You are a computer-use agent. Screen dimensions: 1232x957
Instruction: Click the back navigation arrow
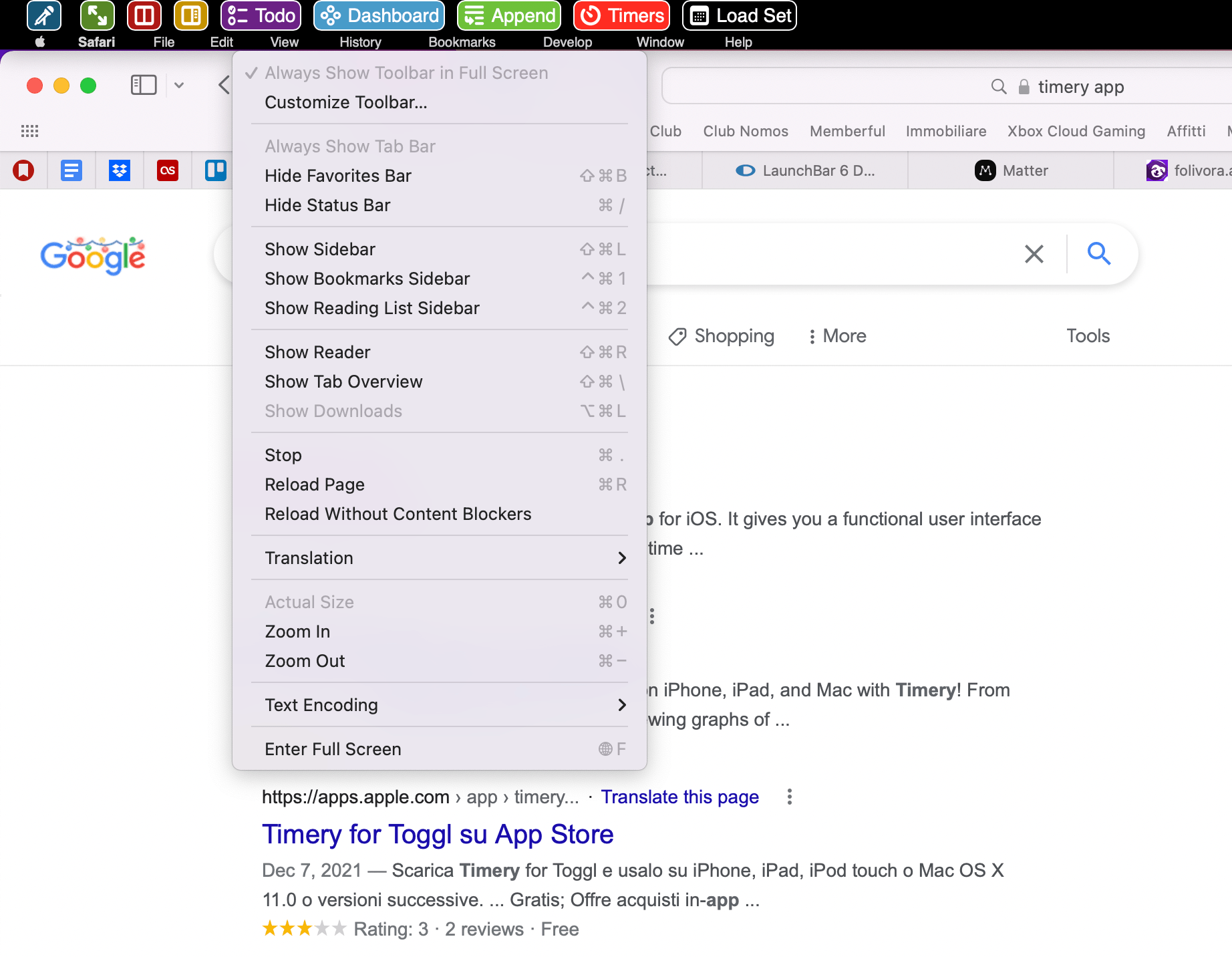(x=224, y=85)
